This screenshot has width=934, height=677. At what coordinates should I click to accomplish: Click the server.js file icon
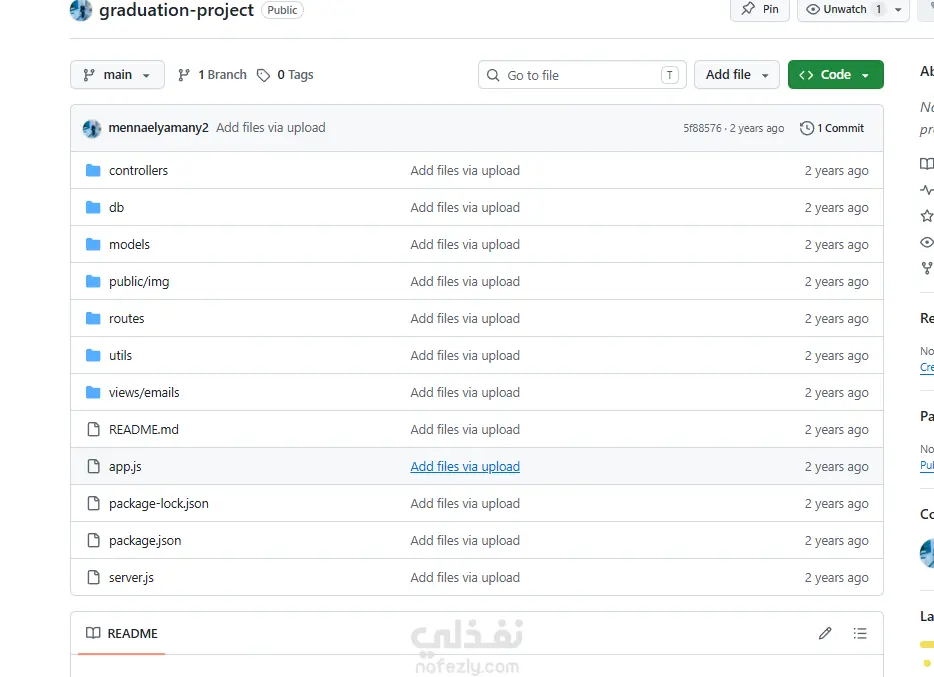[94, 578]
